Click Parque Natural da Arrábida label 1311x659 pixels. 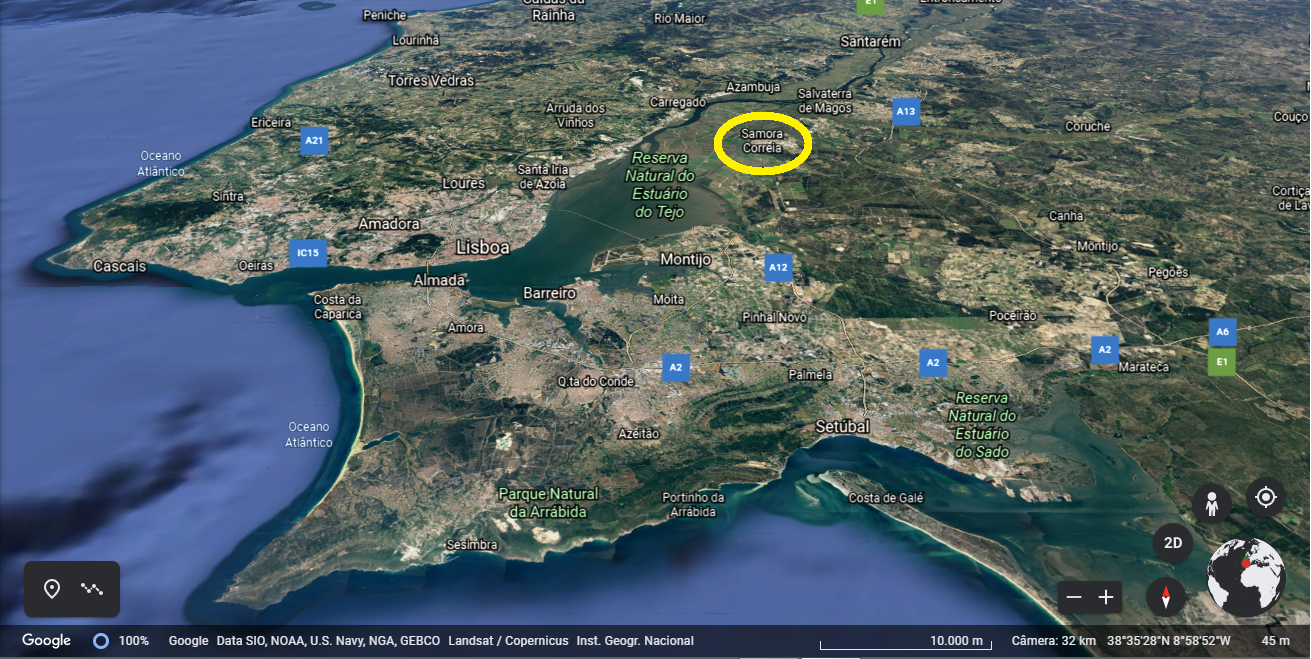click(548, 503)
